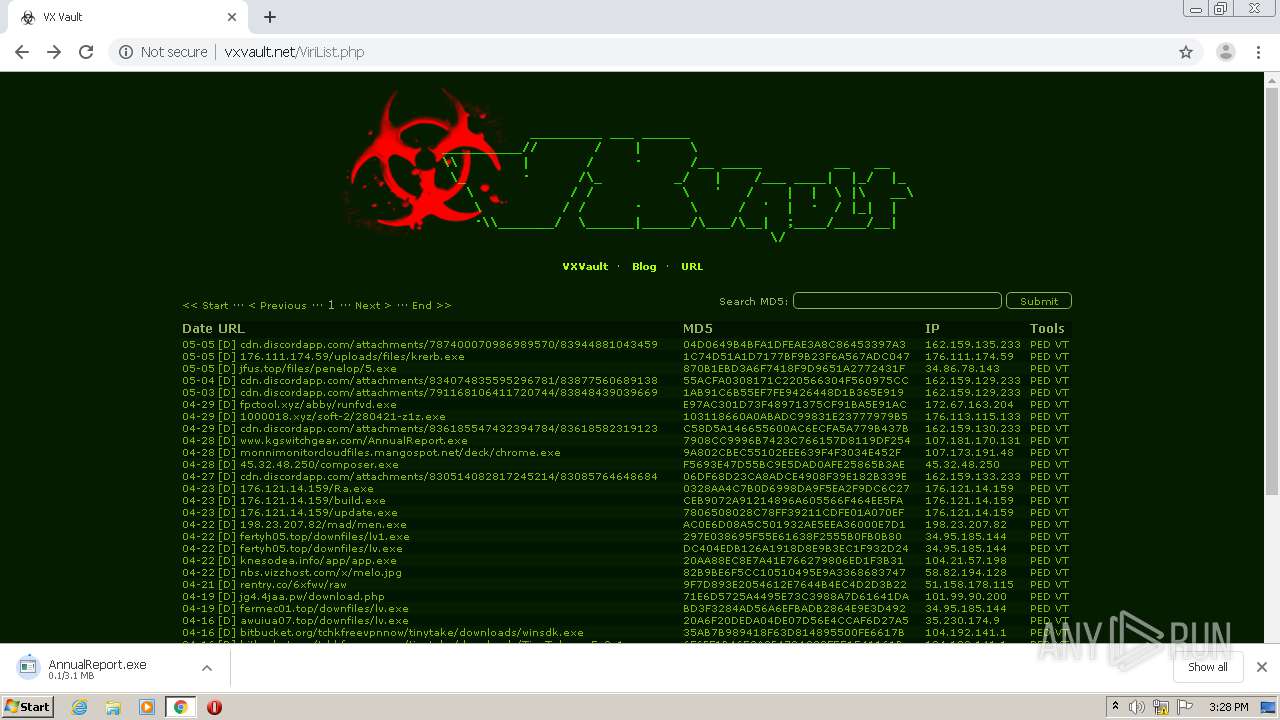1280x720 pixels.
Task: Jump to End >> of list
Action: (431, 305)
